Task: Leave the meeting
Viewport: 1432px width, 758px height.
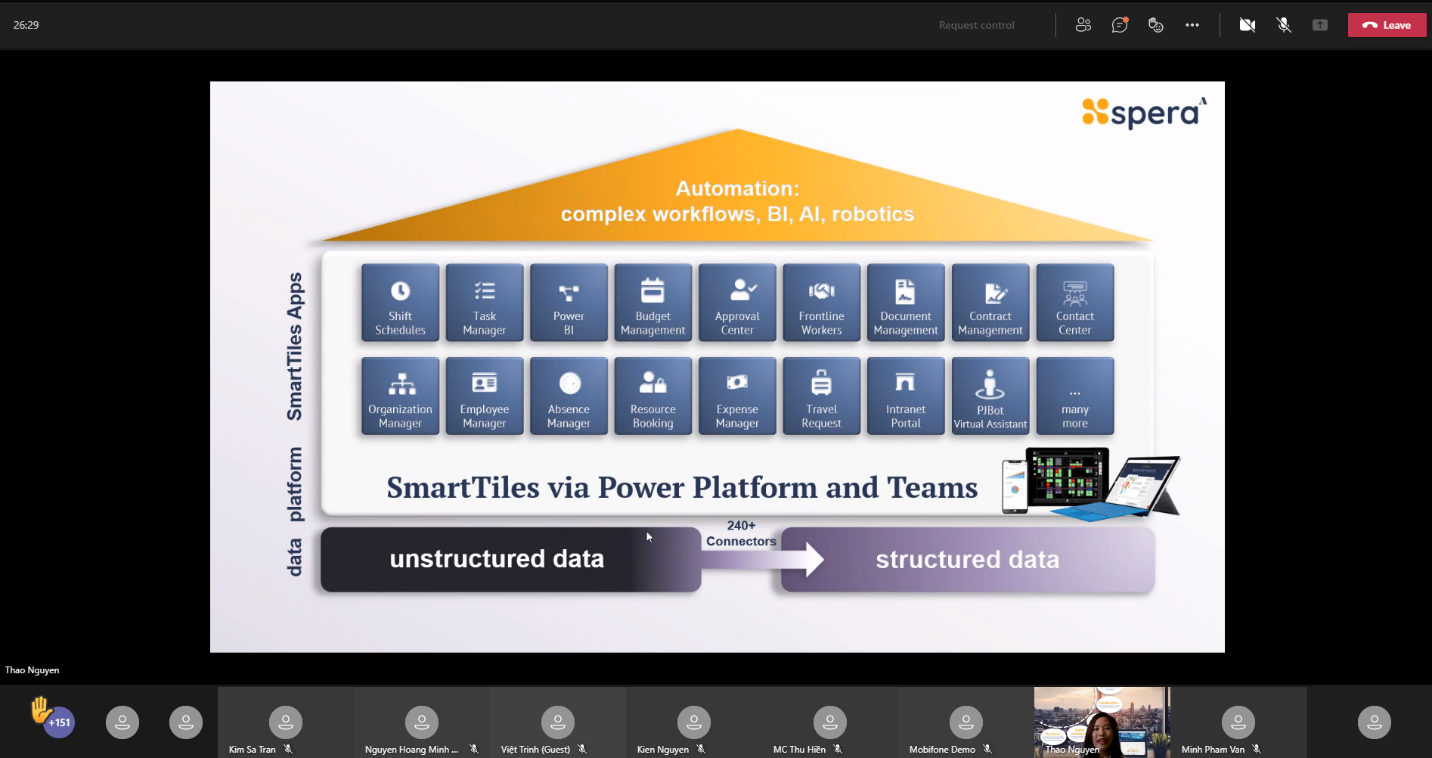Action: [x=1387, y=25]
